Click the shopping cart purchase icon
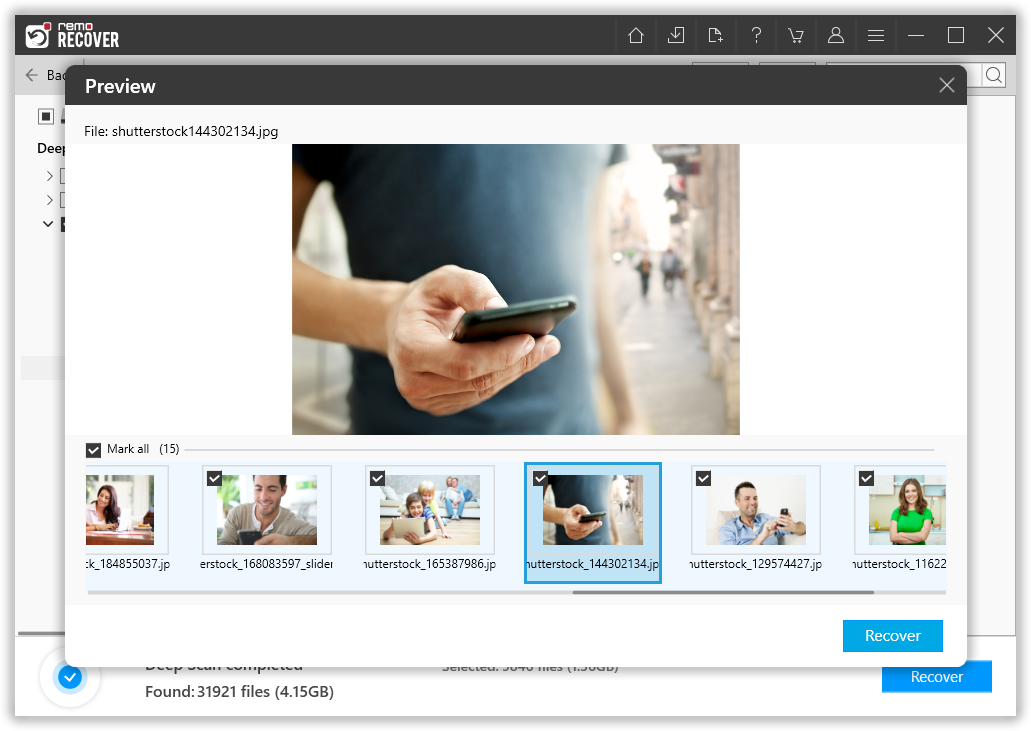Screen dimensions: 1031x731 [x=796, y=36]
